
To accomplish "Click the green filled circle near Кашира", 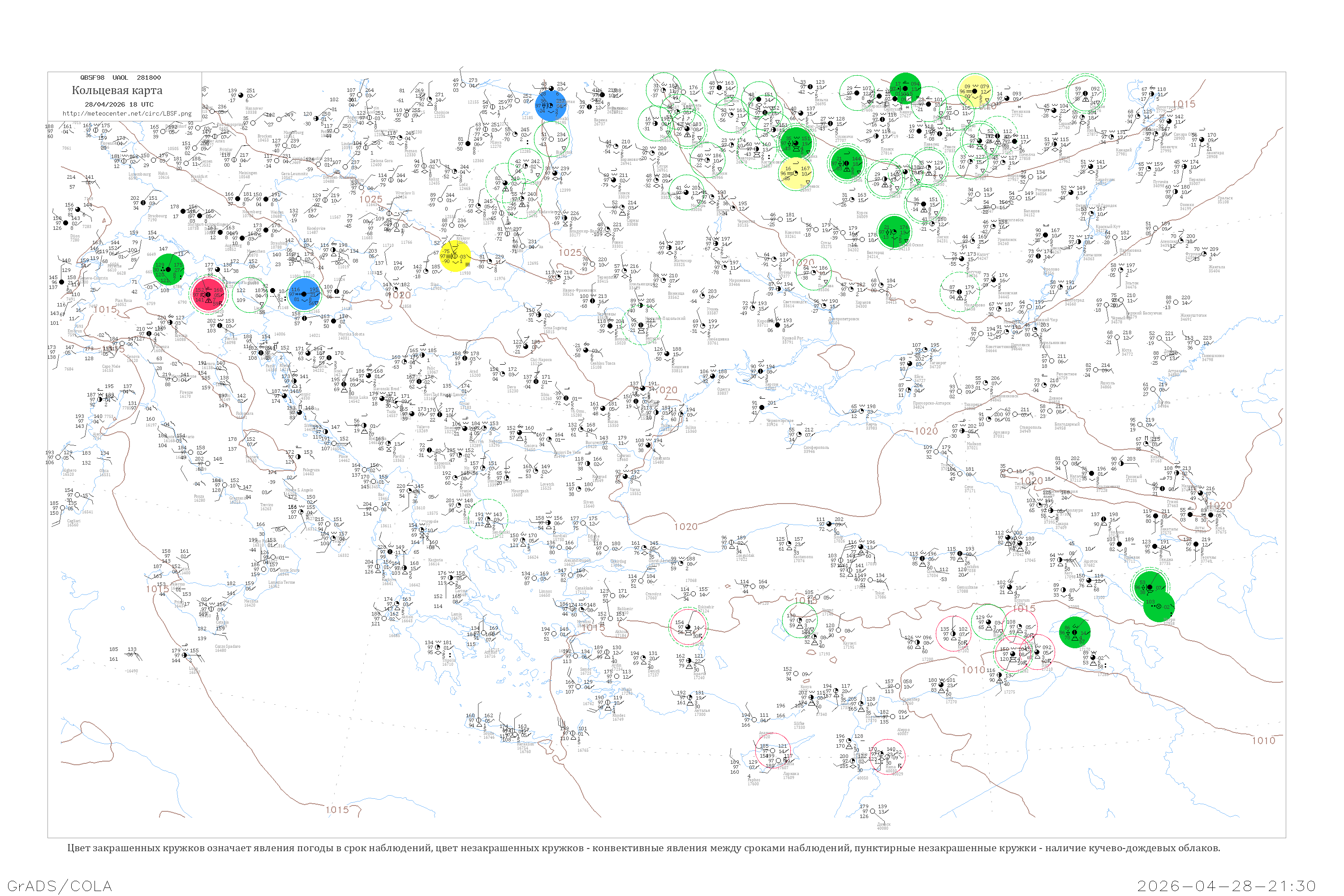I will (x=905, y=88).
